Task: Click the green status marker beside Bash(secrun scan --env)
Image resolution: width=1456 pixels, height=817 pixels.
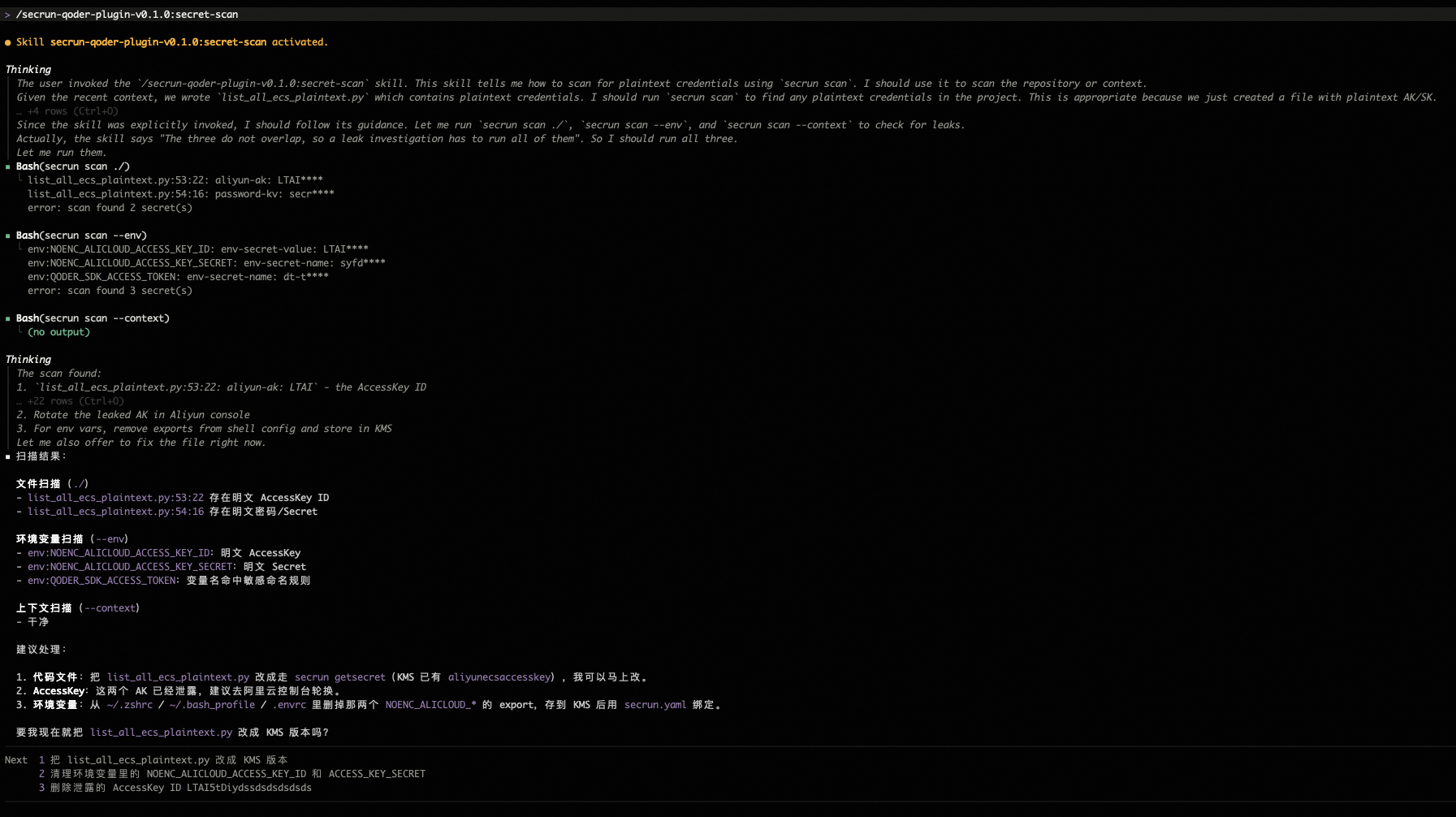Action: 8,236
